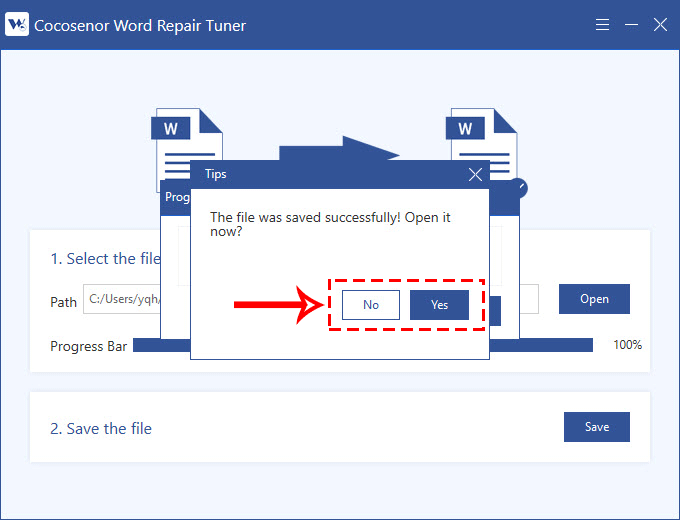
Task: Open the hamburger menu in title bar
Action: pos(602,25)
